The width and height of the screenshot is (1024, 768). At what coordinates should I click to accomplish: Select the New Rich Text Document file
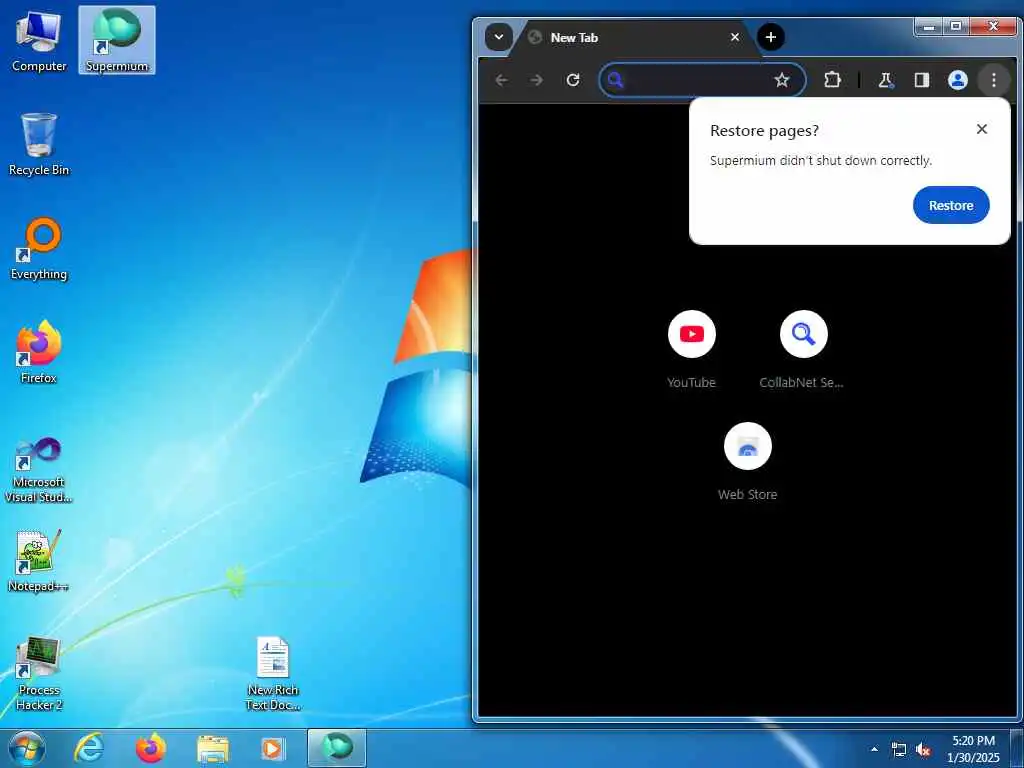273,674
